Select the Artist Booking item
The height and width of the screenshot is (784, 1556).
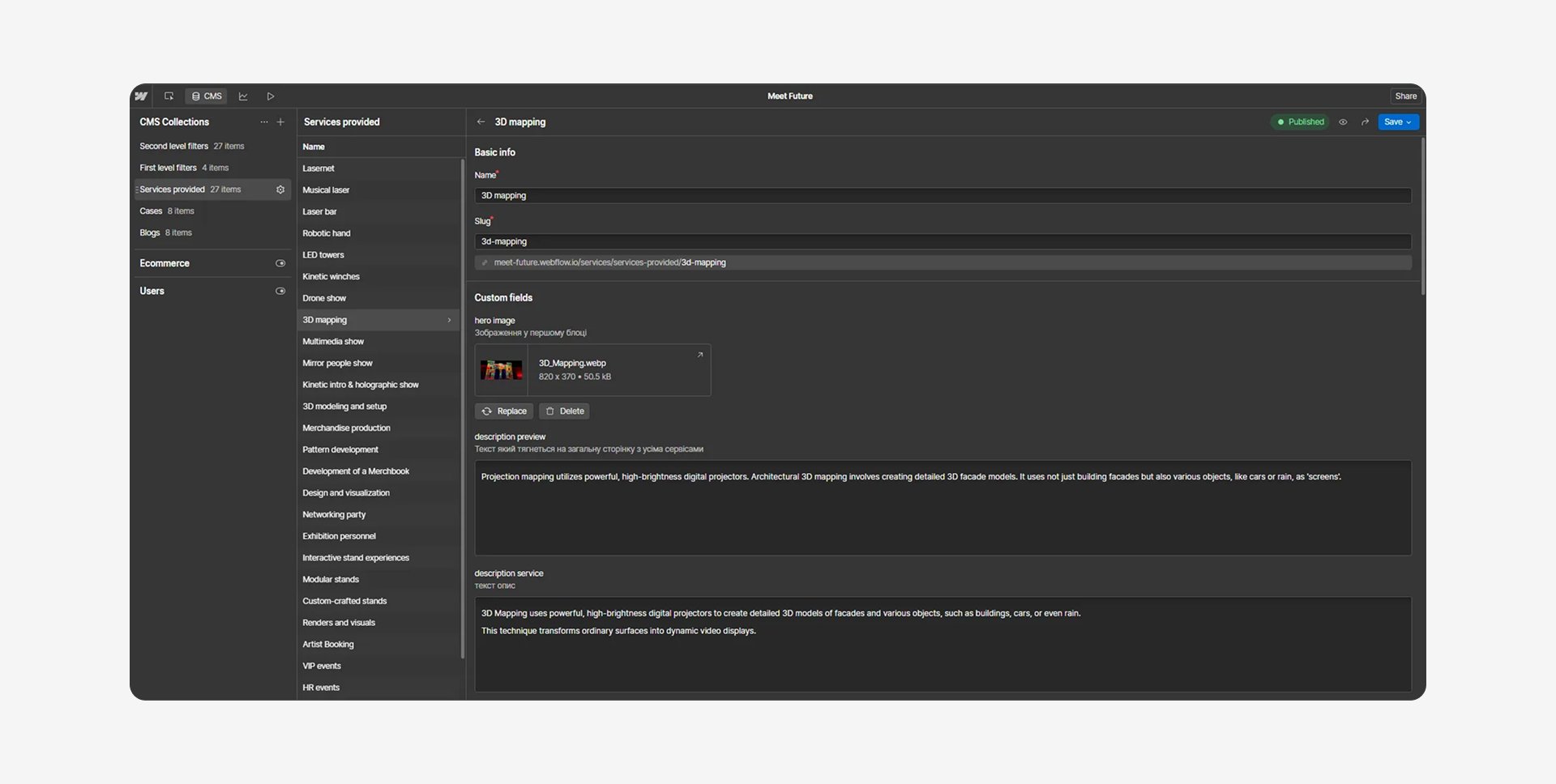coord(378,645)
